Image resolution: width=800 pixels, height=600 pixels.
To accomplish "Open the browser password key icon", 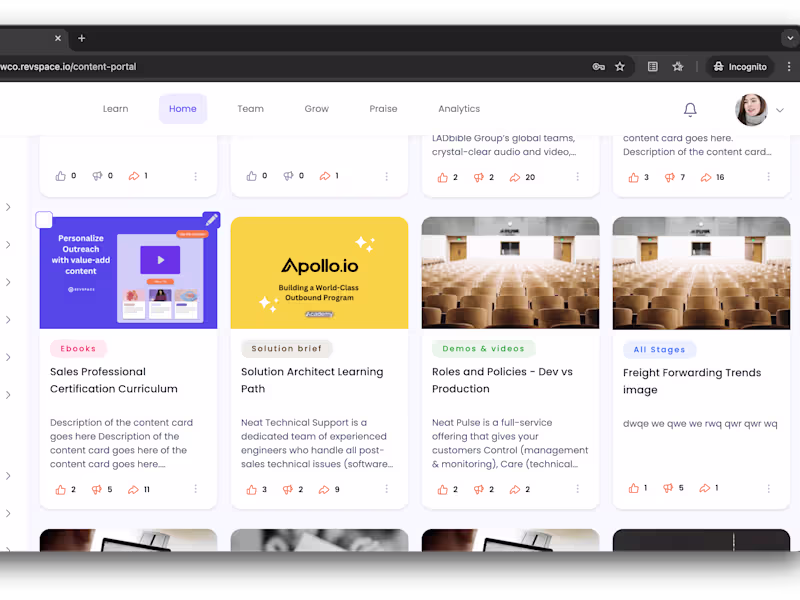I will pos(598,67).
